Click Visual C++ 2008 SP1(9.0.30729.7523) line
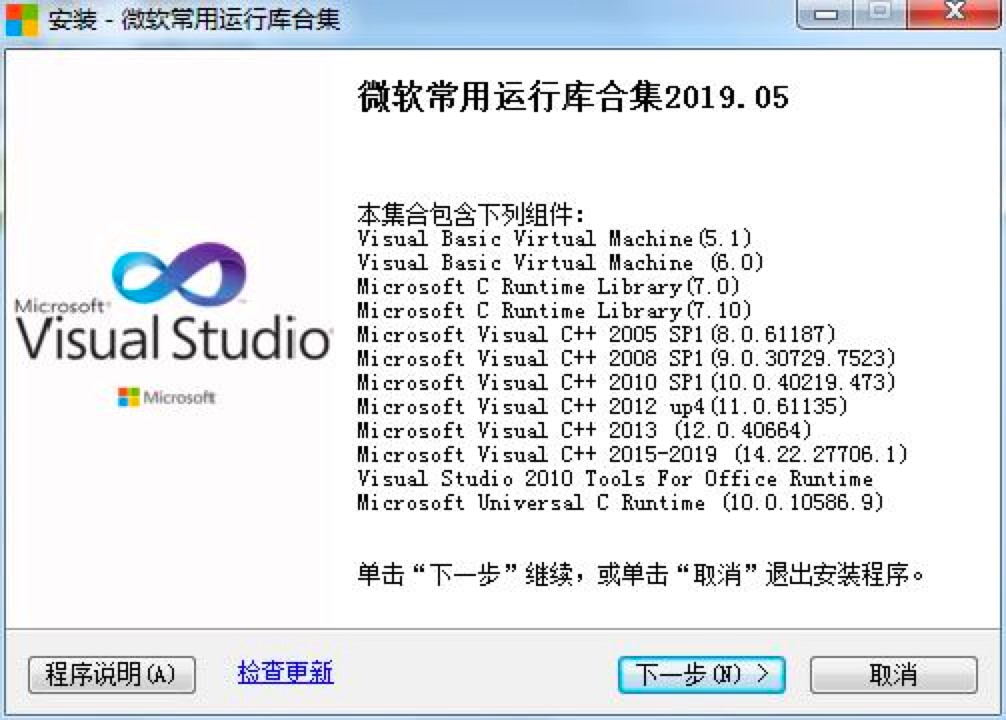This screenshot has width=1006, height=720. coord(626,358)
